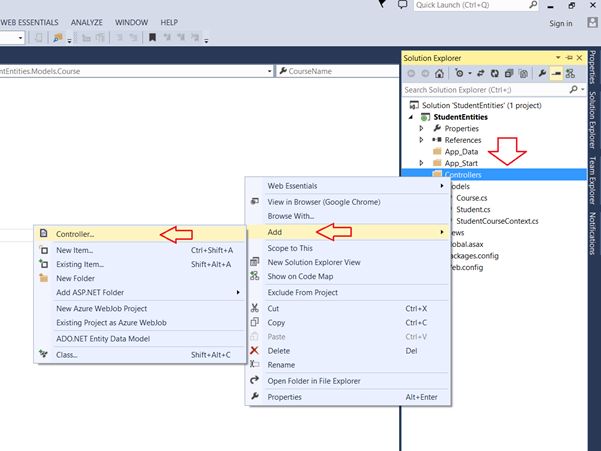This screenshot has height=451, width=601.
Task: Click the Quick Launch search icon
Action: 533,5
